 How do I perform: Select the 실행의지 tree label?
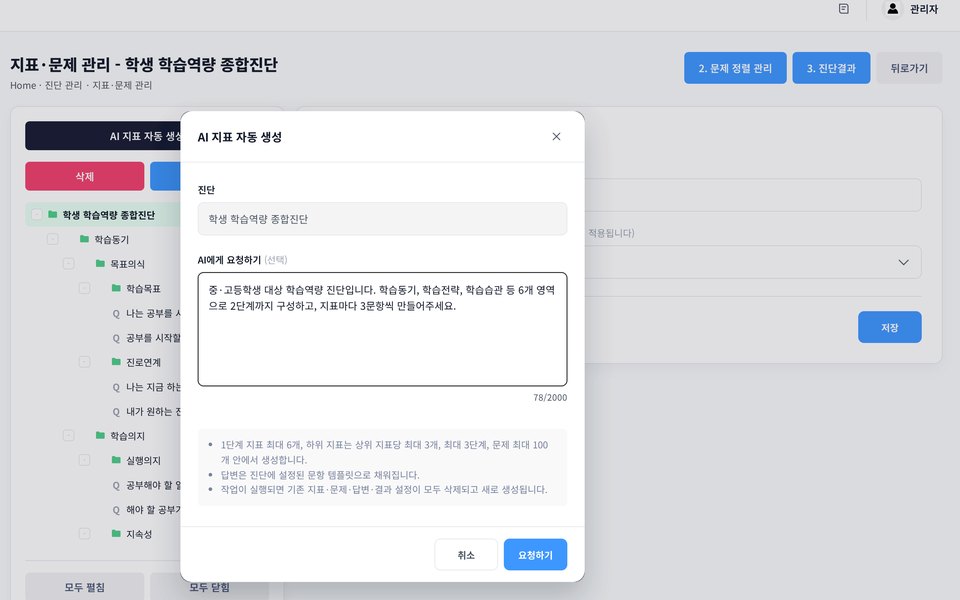coord(143,460)
